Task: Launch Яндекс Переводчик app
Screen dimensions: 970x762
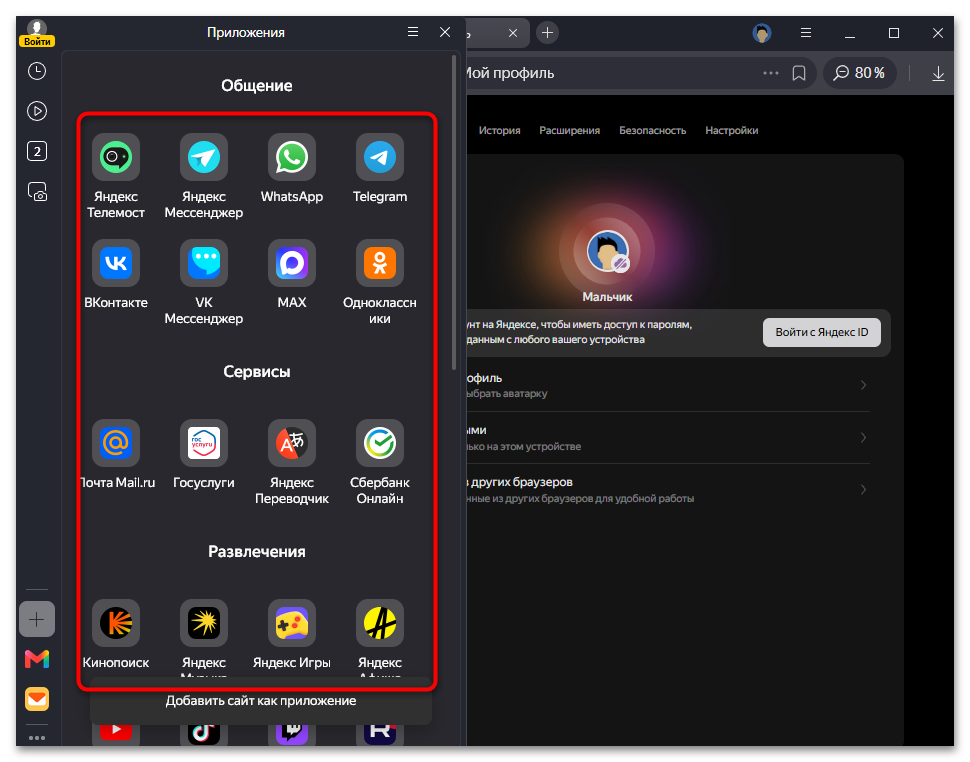Action: (x=291, y=443)
